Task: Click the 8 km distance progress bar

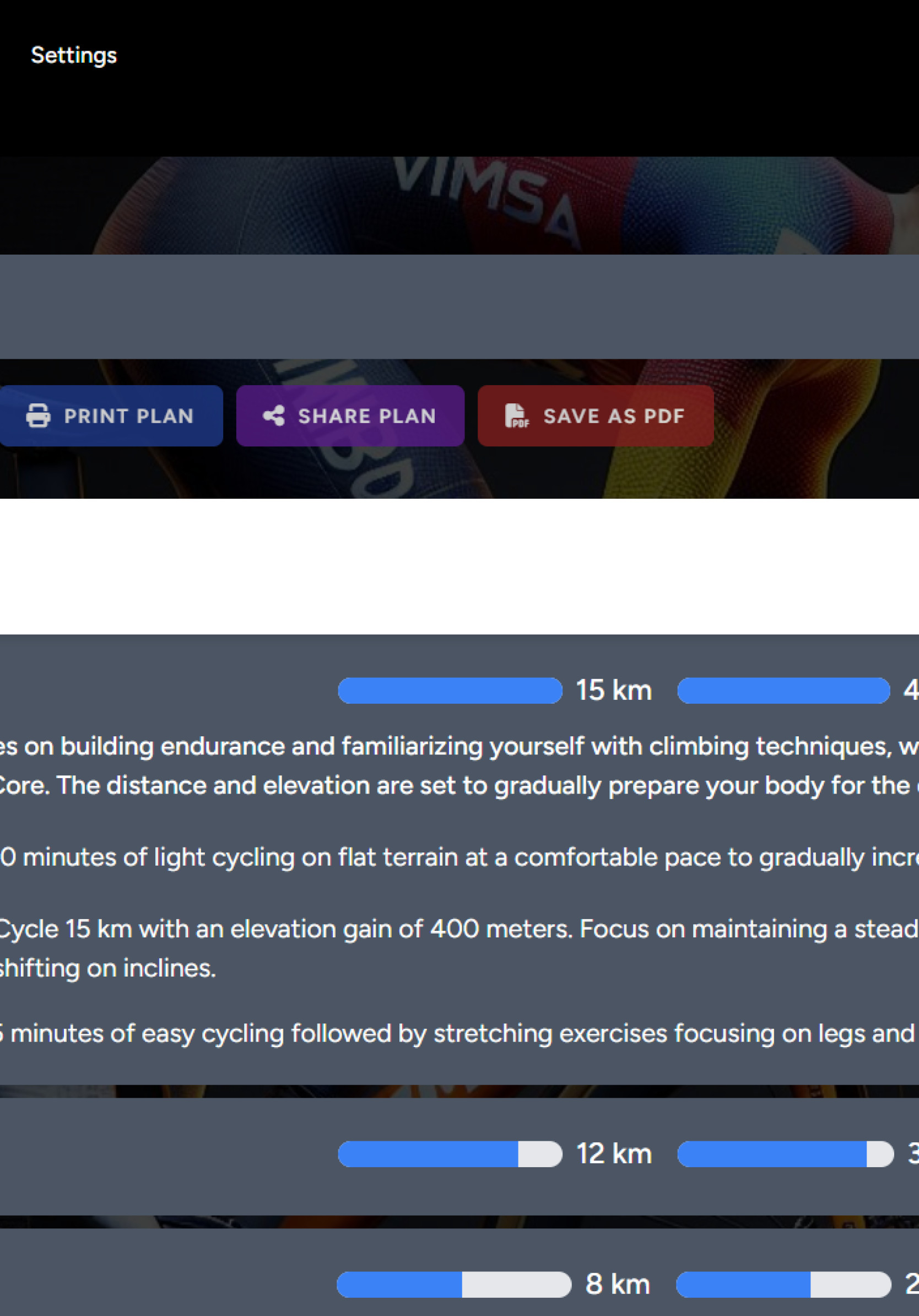Action: point(454,1285)
